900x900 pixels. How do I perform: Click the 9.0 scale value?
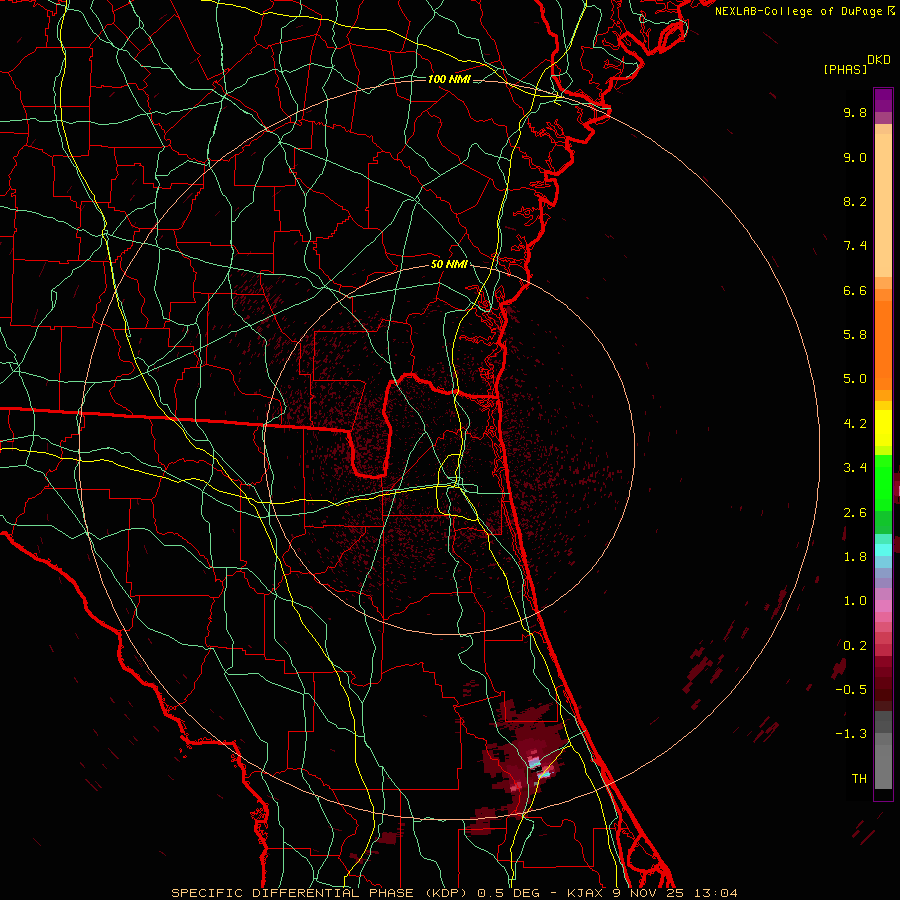pyautogui.click(x=855, y=157)
